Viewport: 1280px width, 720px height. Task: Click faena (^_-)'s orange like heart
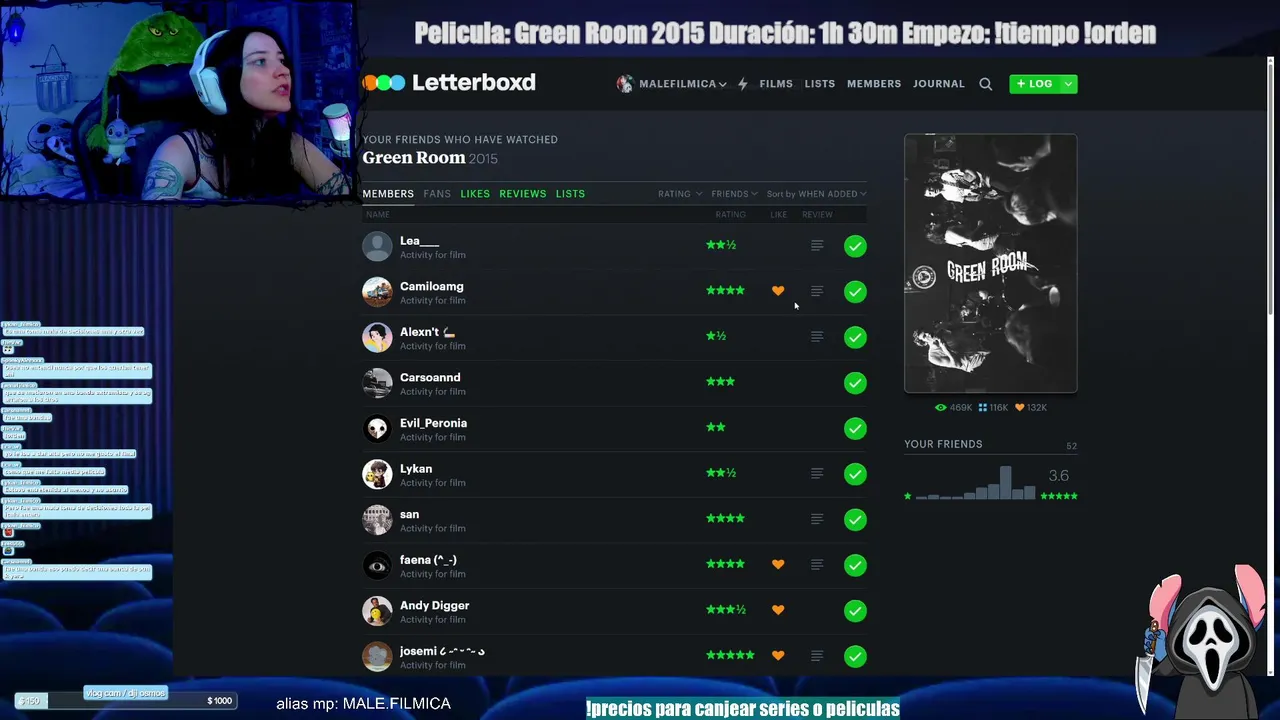pos(778,565)
